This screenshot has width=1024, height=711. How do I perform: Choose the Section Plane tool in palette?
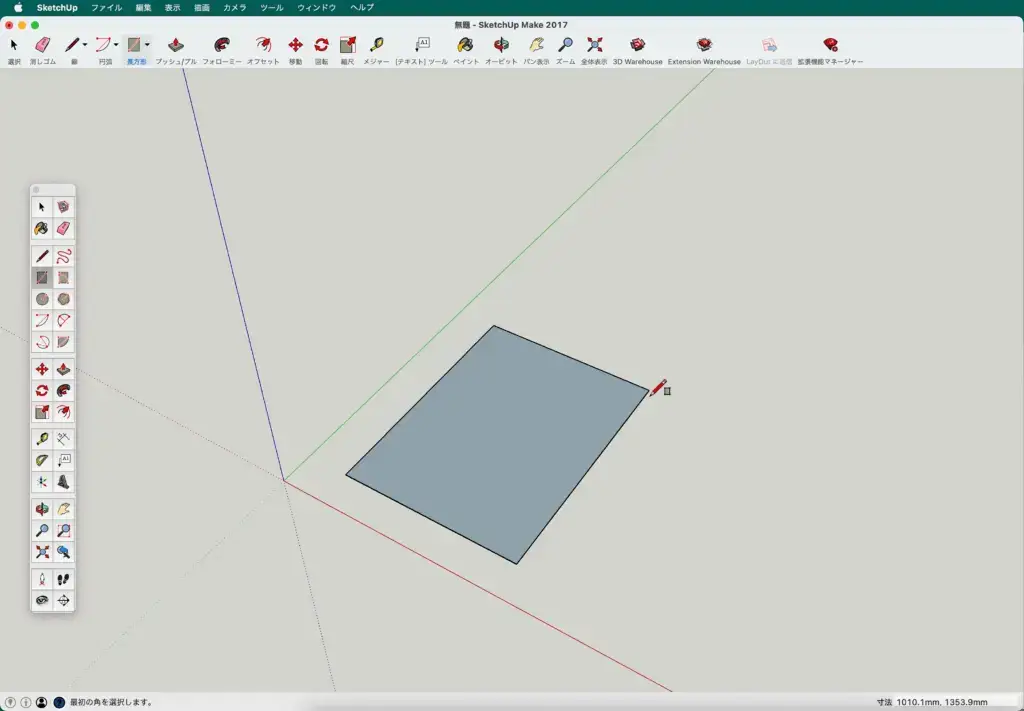pyautogui.click(x=63, y=601)
